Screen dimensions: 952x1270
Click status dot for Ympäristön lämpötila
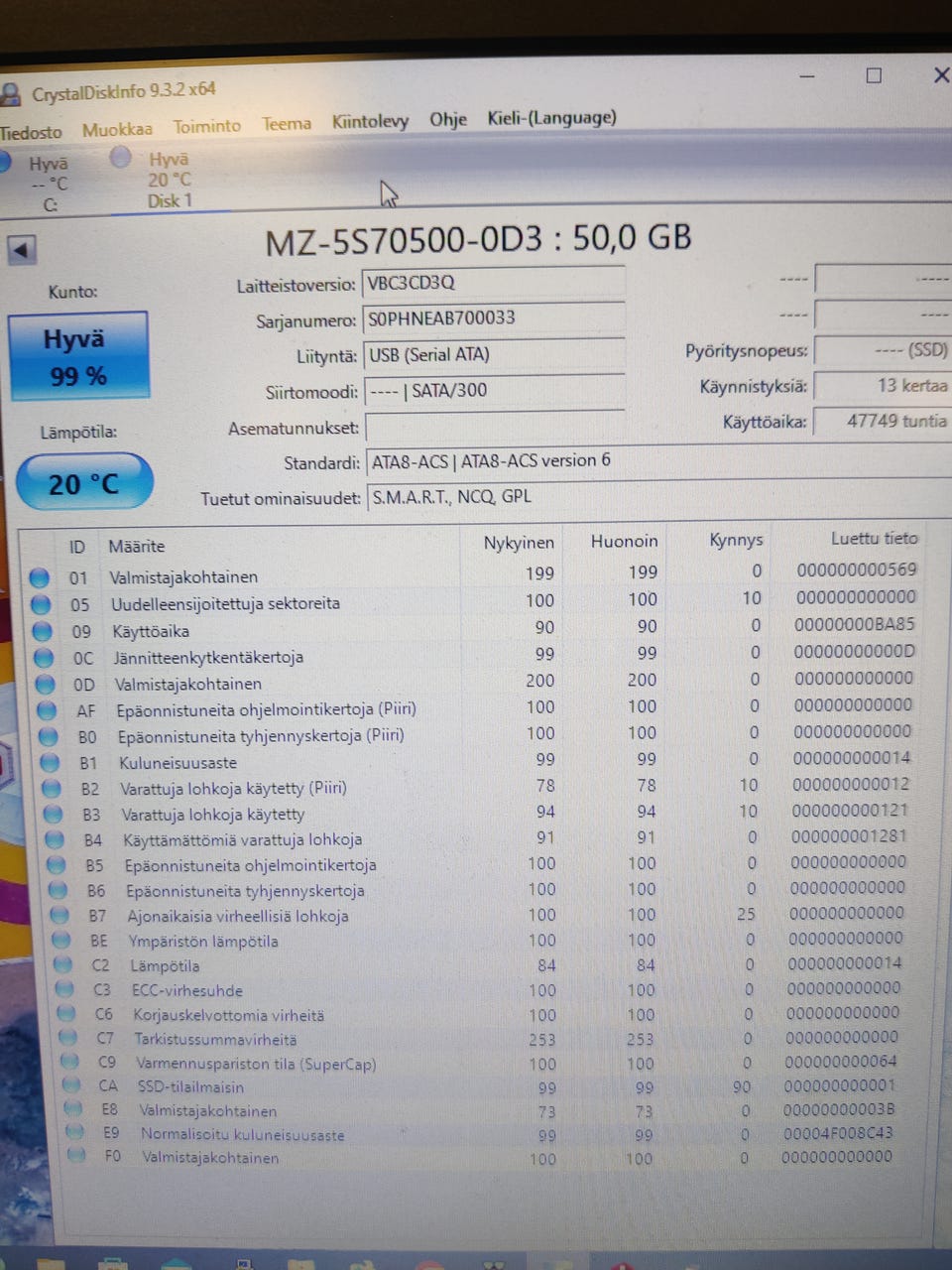coord(61,941)
